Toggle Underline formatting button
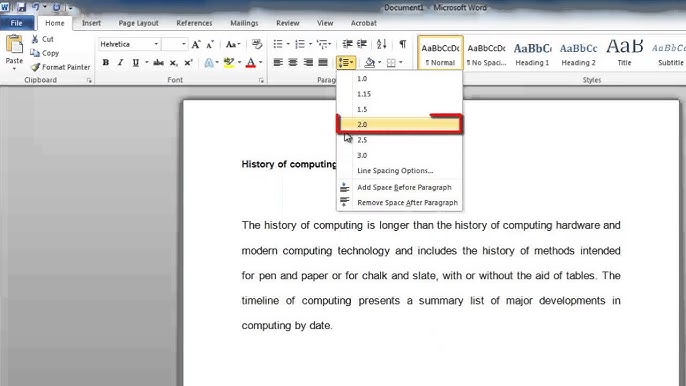This screenshot has width=686, height=386. [x=136, y=63]
